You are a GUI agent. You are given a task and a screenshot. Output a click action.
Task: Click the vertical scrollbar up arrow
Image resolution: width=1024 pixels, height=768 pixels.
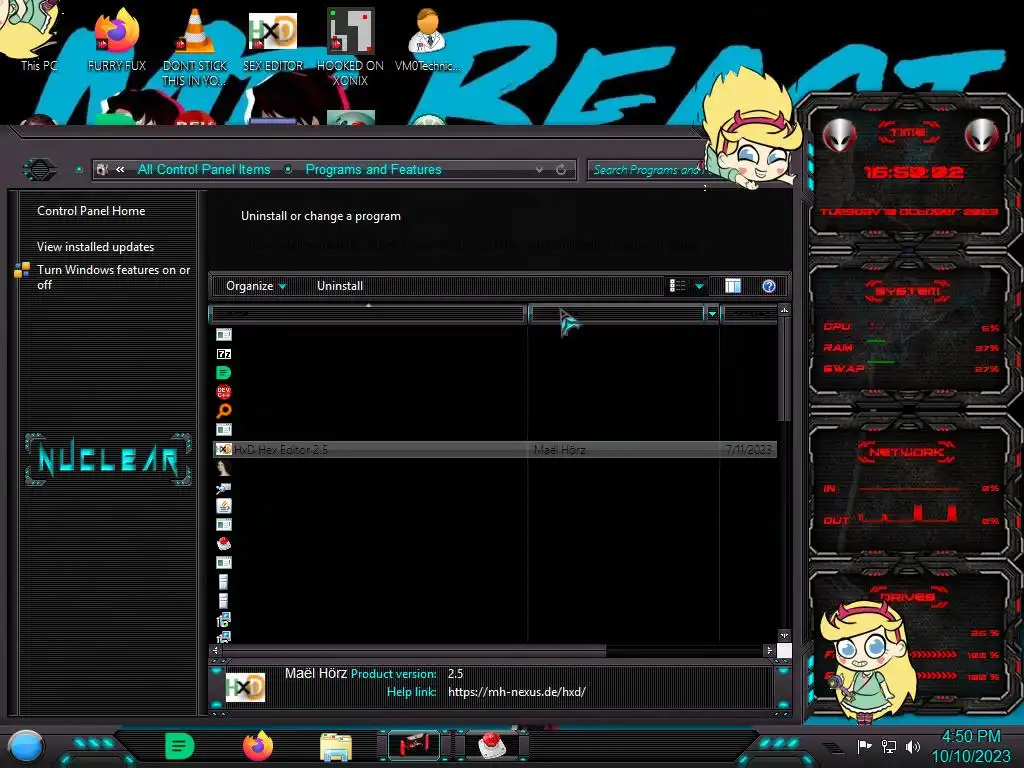[x=784, y=310]
